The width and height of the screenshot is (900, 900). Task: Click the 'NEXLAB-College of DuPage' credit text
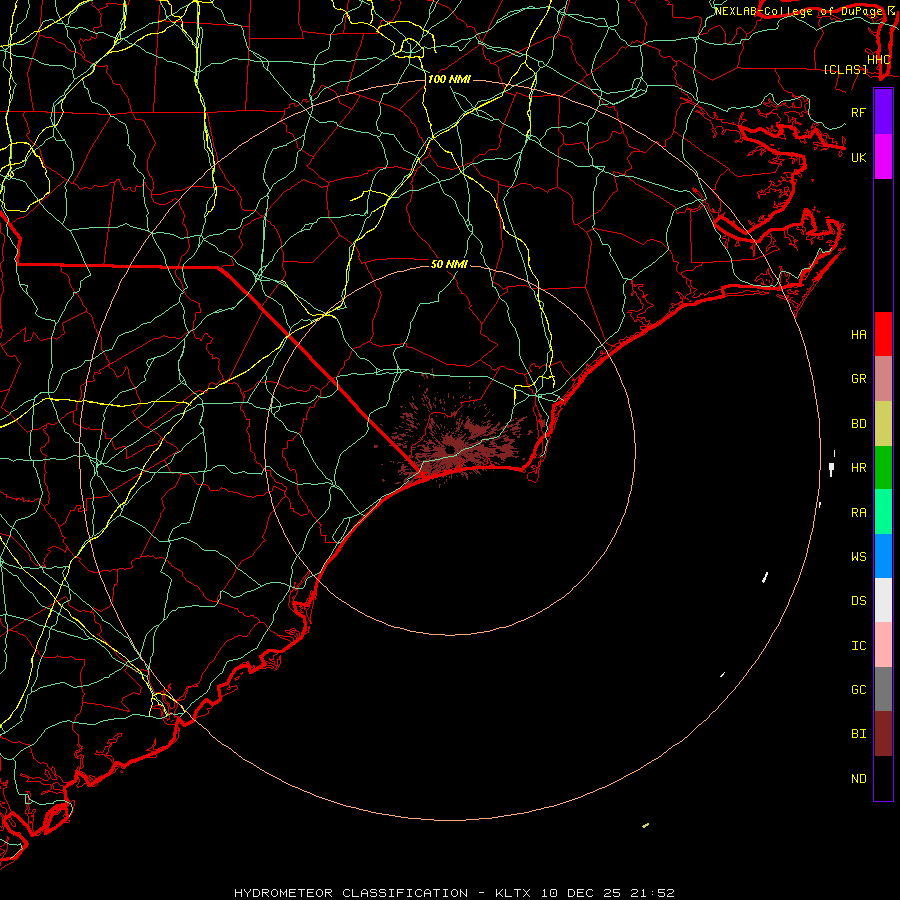(800, 11)
